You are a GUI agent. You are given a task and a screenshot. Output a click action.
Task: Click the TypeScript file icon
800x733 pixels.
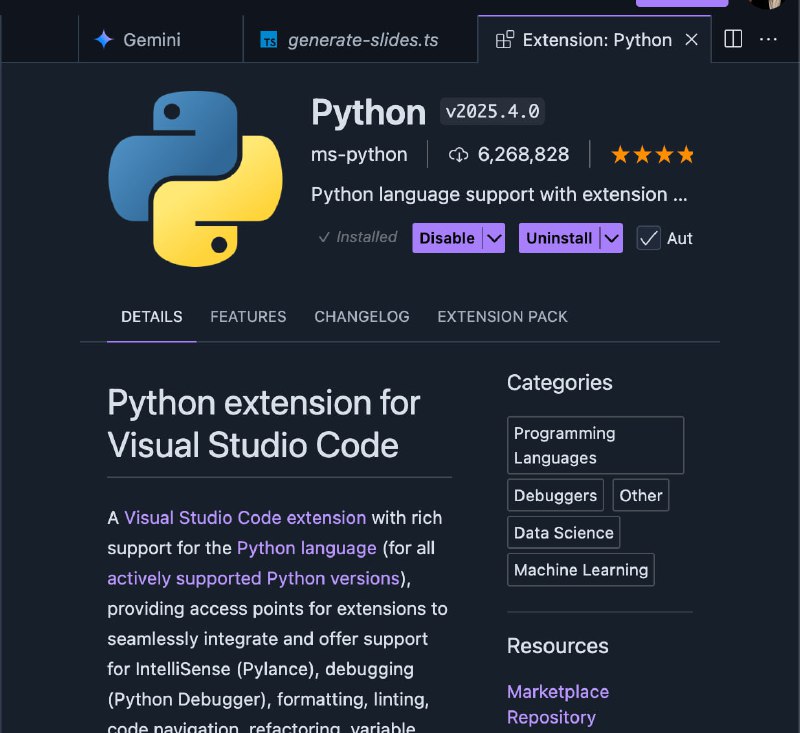point(268,40)
